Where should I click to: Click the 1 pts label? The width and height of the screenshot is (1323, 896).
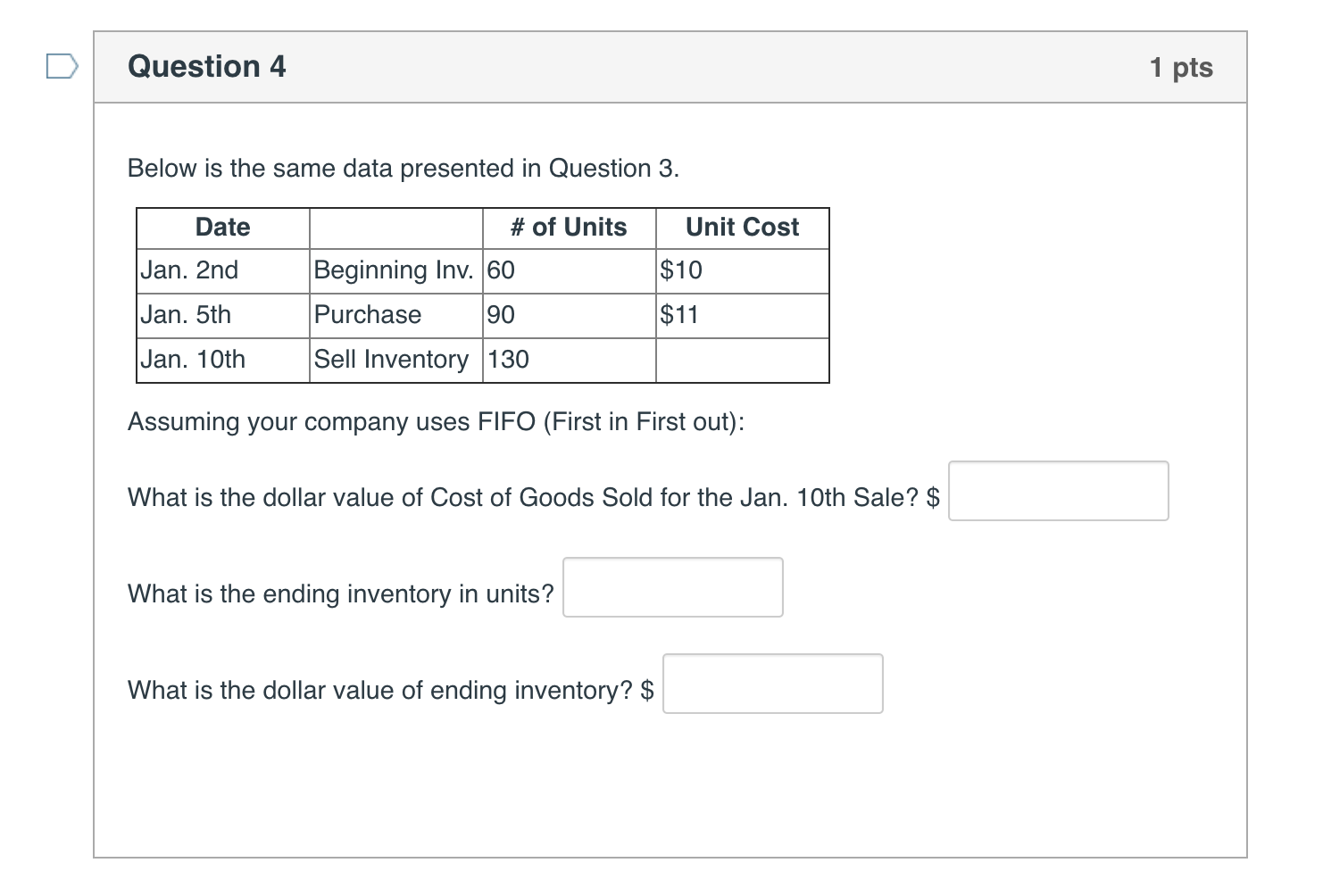pos(1180,66)
